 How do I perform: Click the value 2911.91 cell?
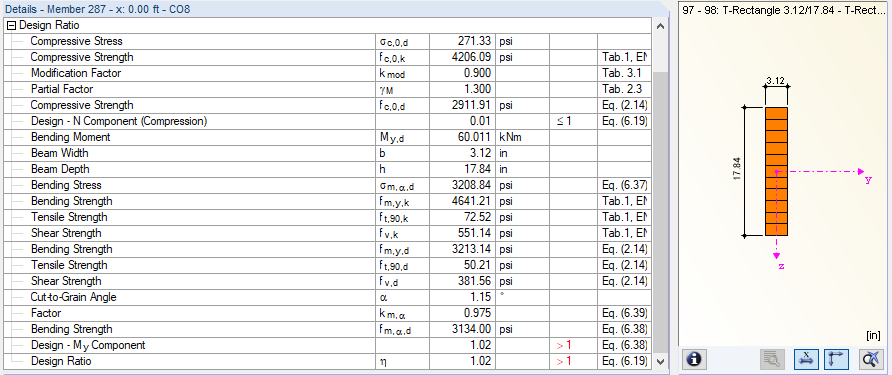point(463,105)
